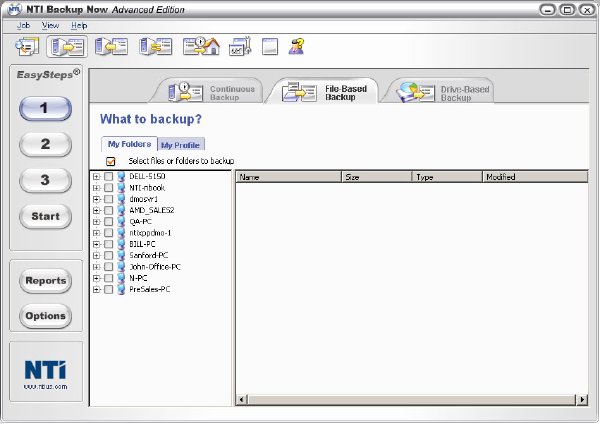Sort by the Type column header
The height and width of the screenshot is (424, 600).
[x=447, y=177]
